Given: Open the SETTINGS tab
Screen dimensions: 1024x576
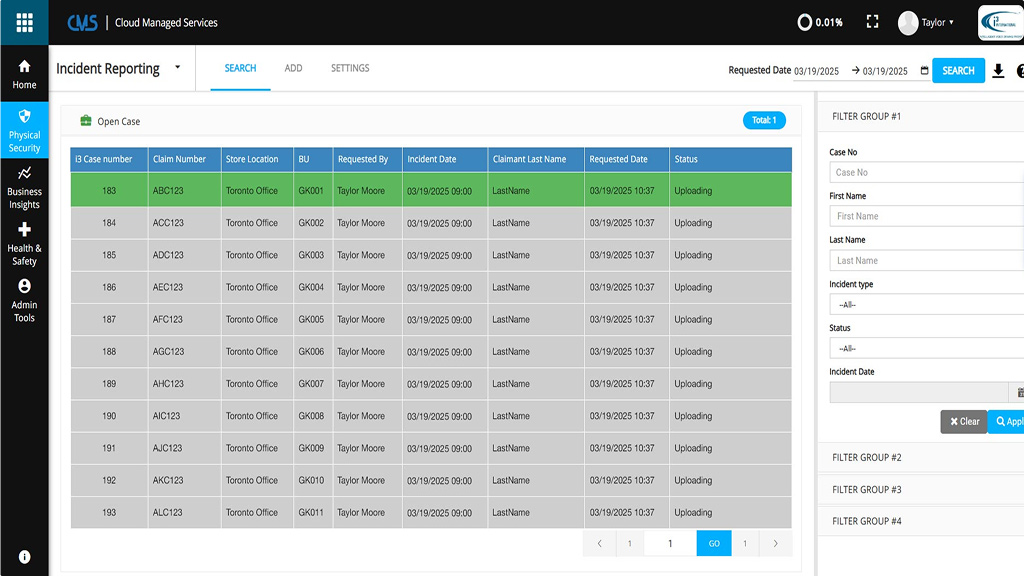Looking at the screenshot, I should click(351, 68).
